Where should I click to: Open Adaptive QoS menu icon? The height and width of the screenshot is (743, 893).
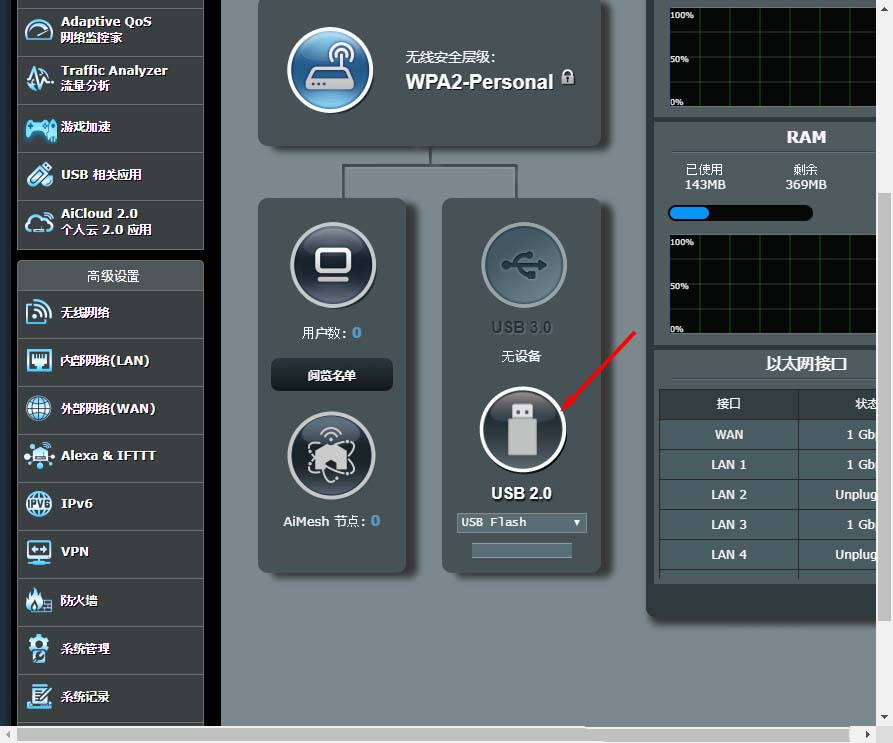click(39, 30)
